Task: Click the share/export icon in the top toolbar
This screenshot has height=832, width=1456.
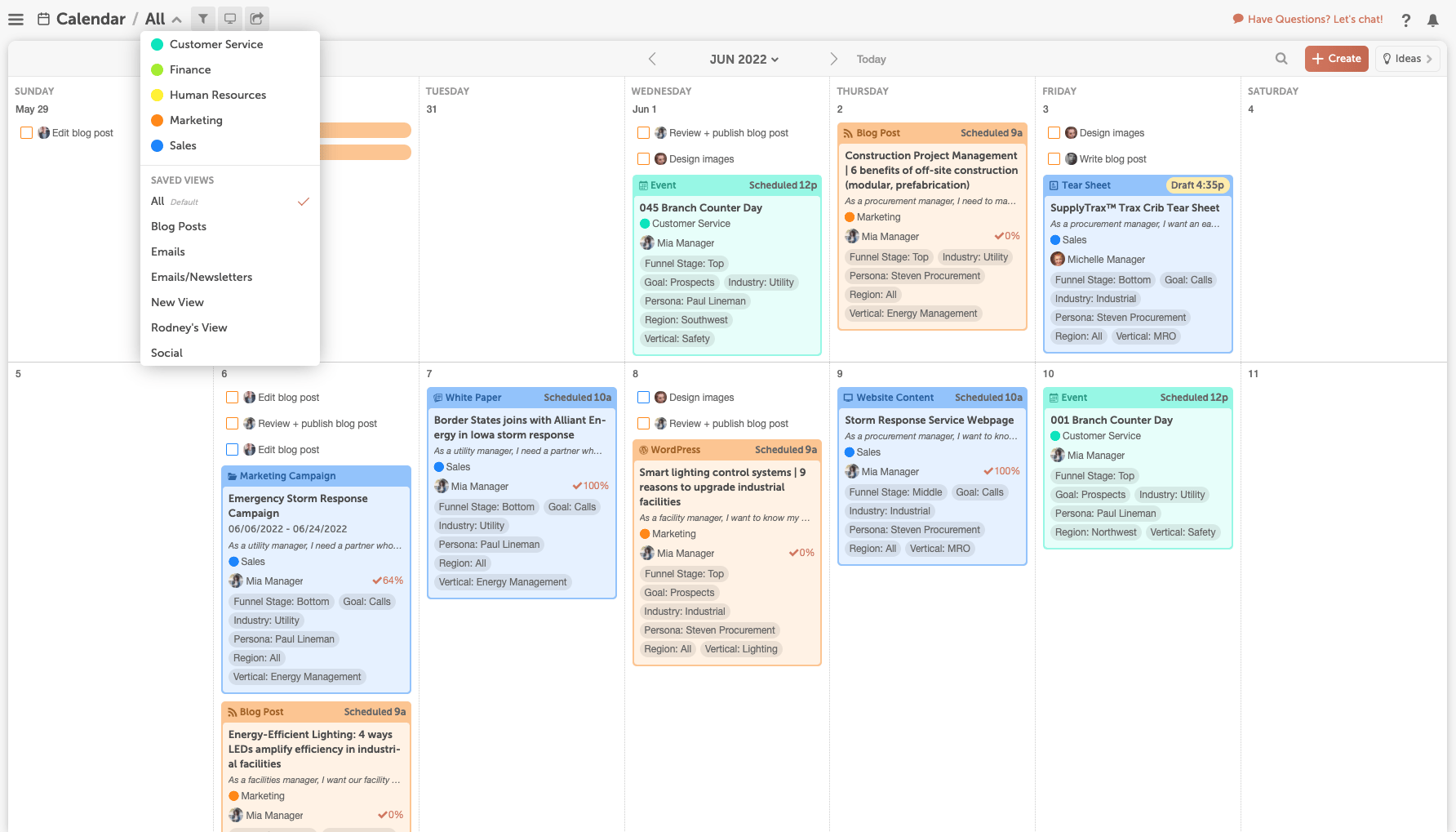Action: [x=257, y=18]
